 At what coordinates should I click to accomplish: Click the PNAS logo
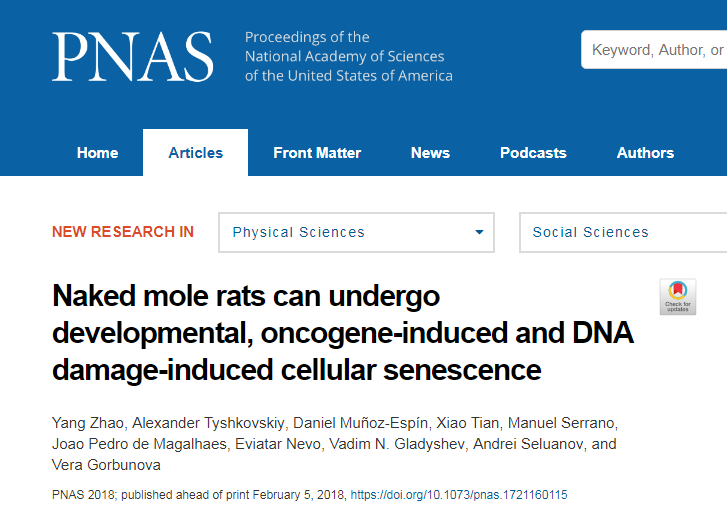tap(133, 57)
